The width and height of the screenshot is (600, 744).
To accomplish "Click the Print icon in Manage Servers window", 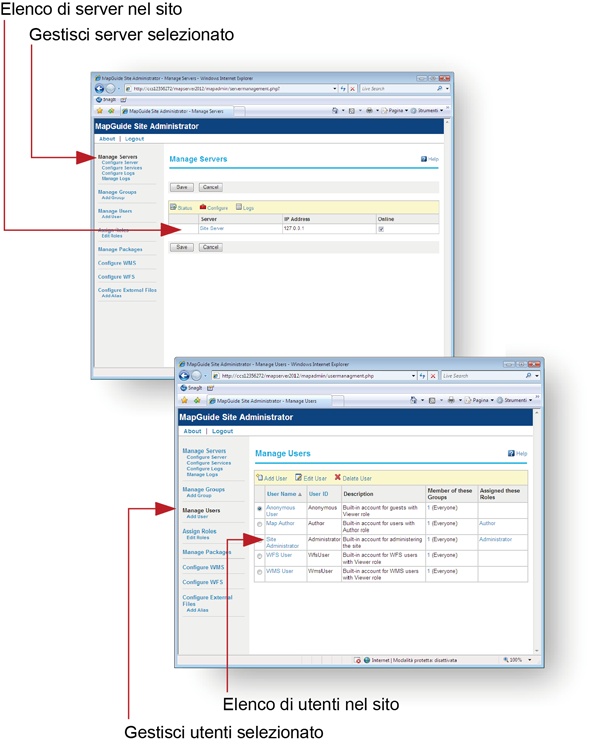I will 369,111.
